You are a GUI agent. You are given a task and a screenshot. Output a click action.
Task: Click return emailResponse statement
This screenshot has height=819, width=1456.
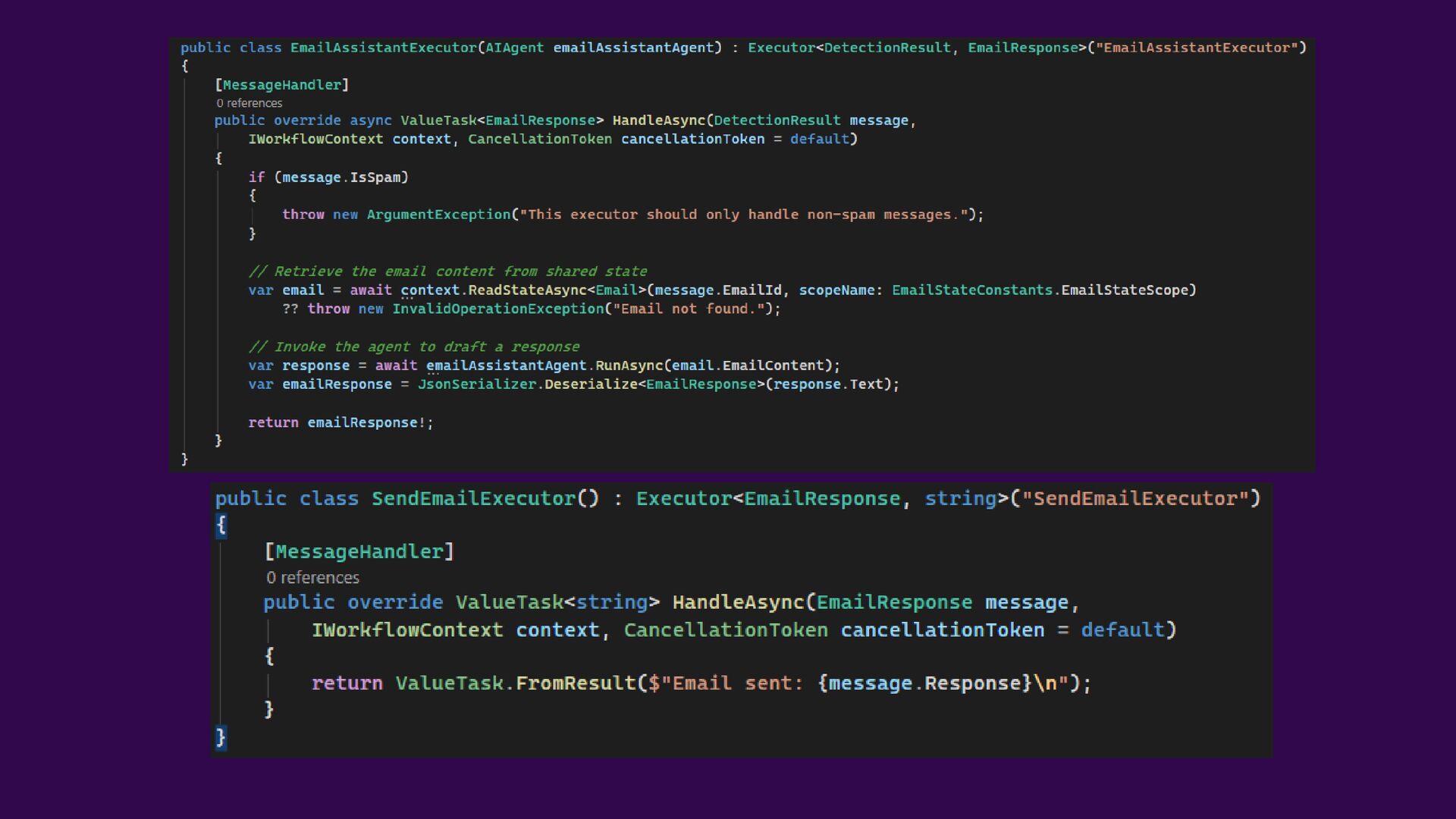pos(341,422)
